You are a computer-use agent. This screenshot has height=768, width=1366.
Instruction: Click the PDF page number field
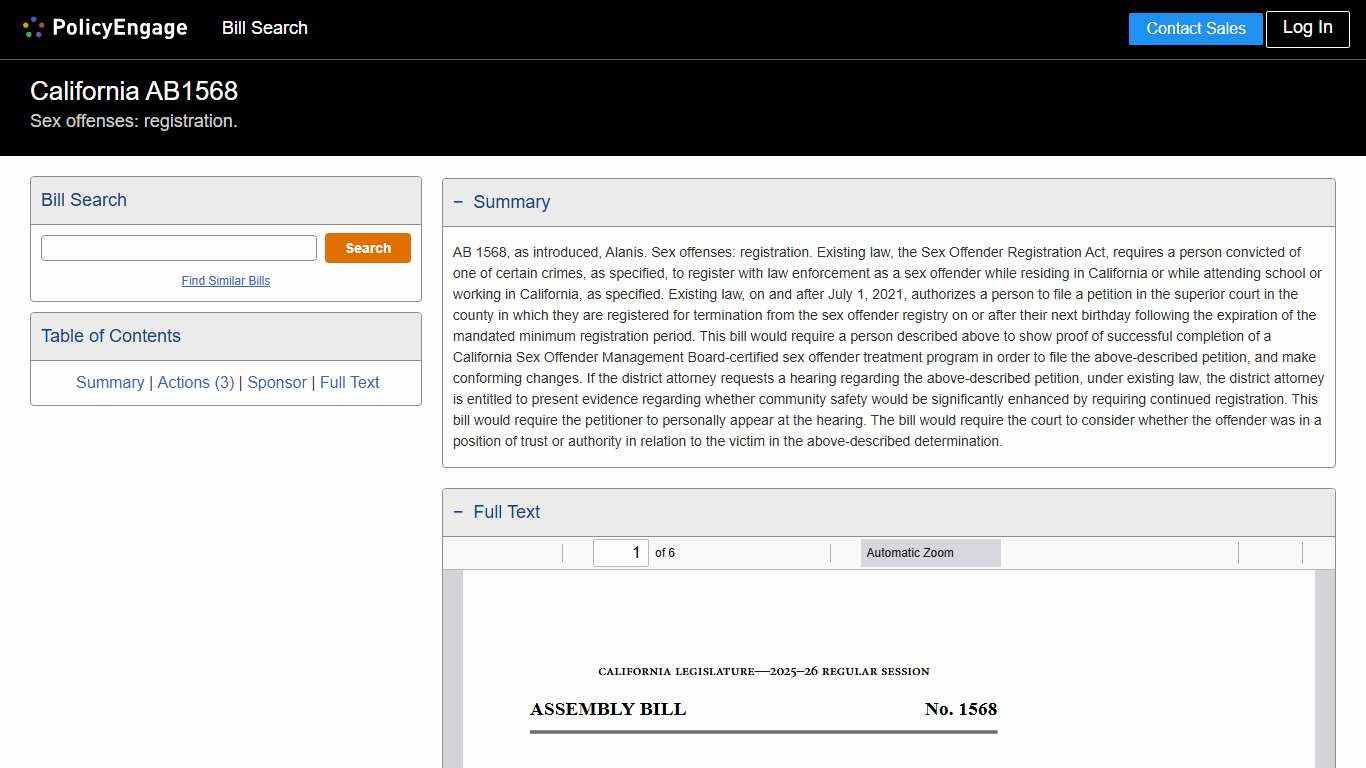pos(620,552)
